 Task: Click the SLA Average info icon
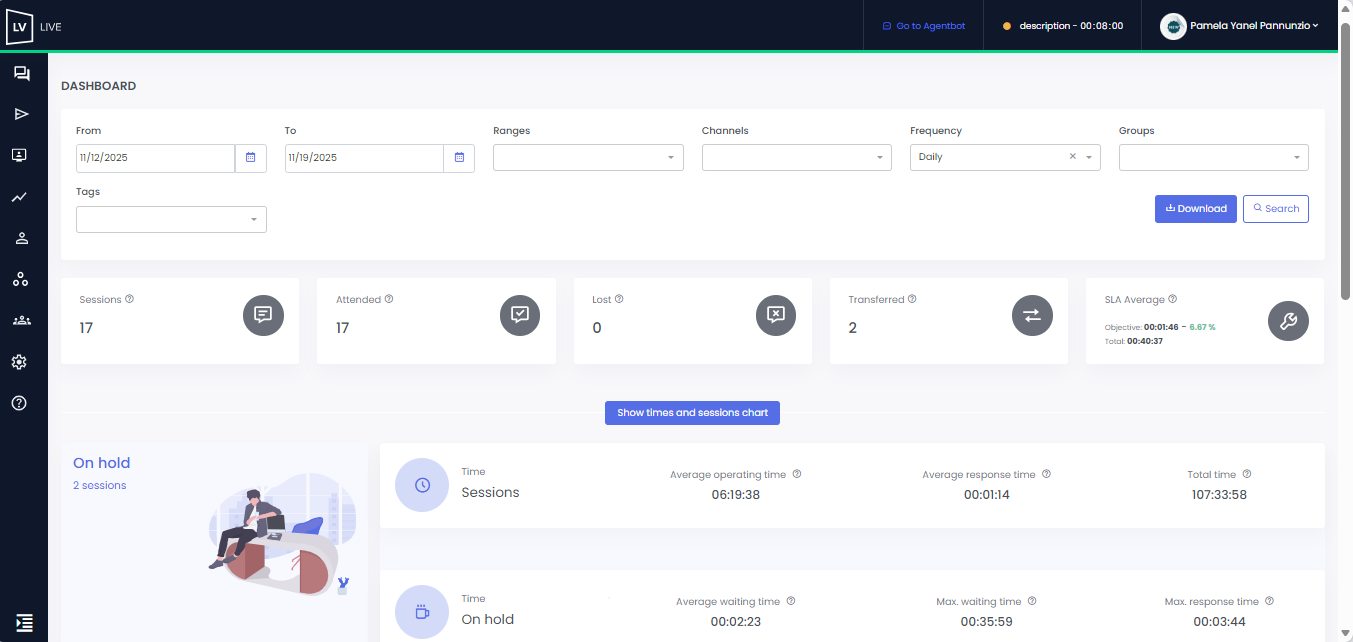(1172, 299)
